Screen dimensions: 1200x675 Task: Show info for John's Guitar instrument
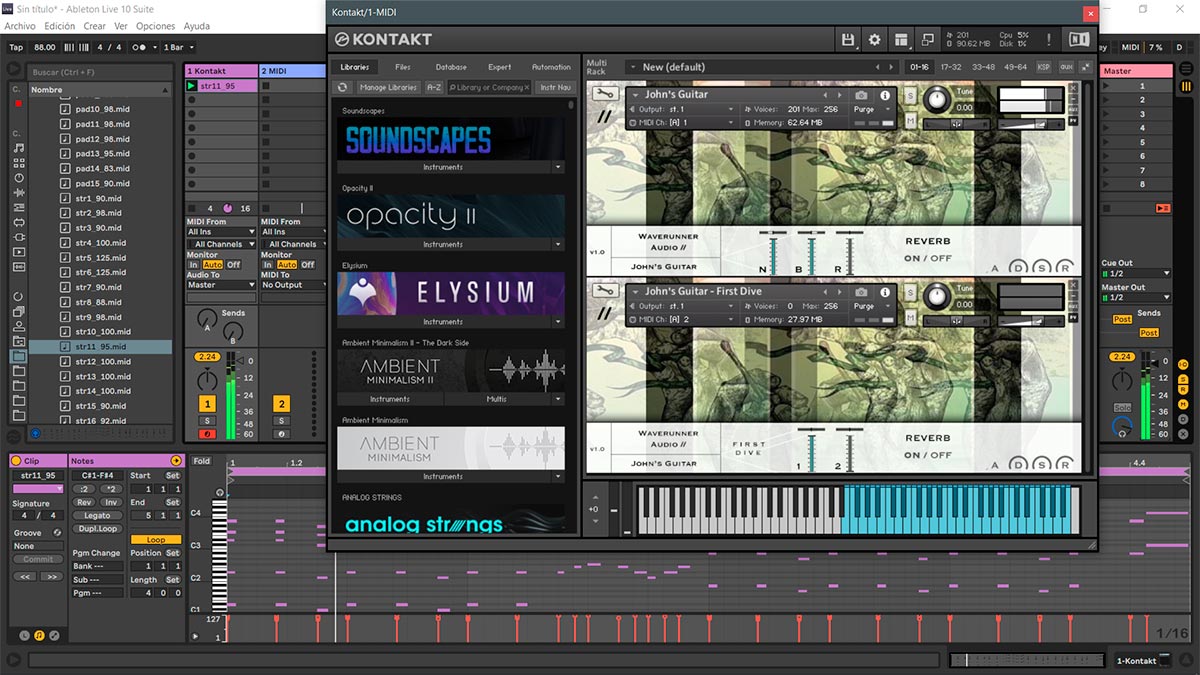point(885,95)
